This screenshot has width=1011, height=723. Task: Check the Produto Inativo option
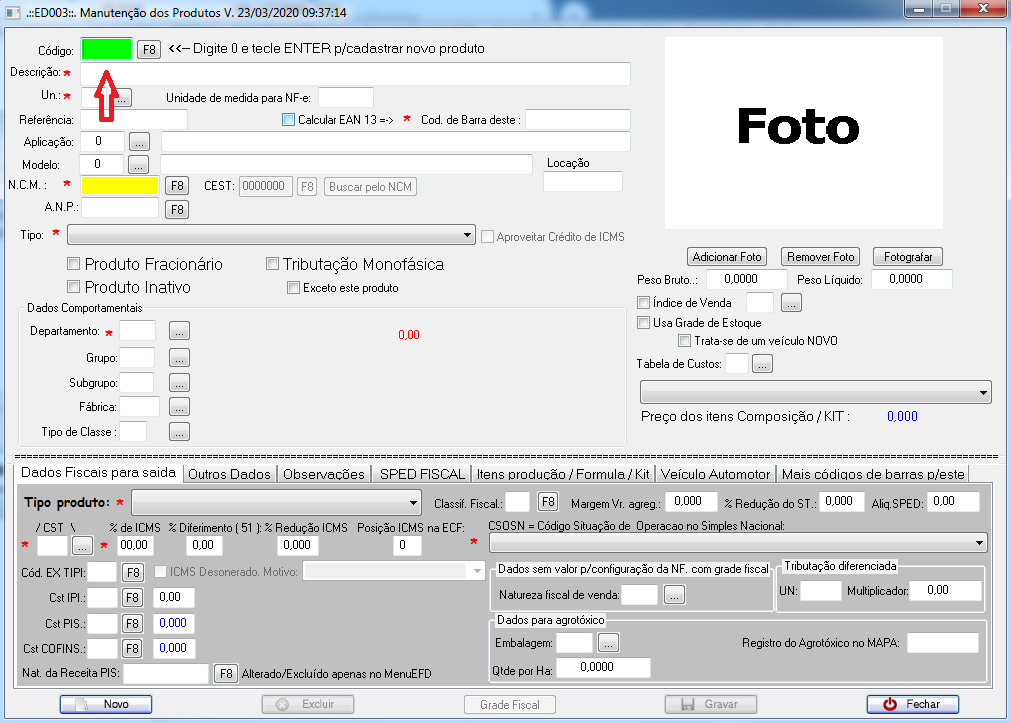tap(73, 288)
